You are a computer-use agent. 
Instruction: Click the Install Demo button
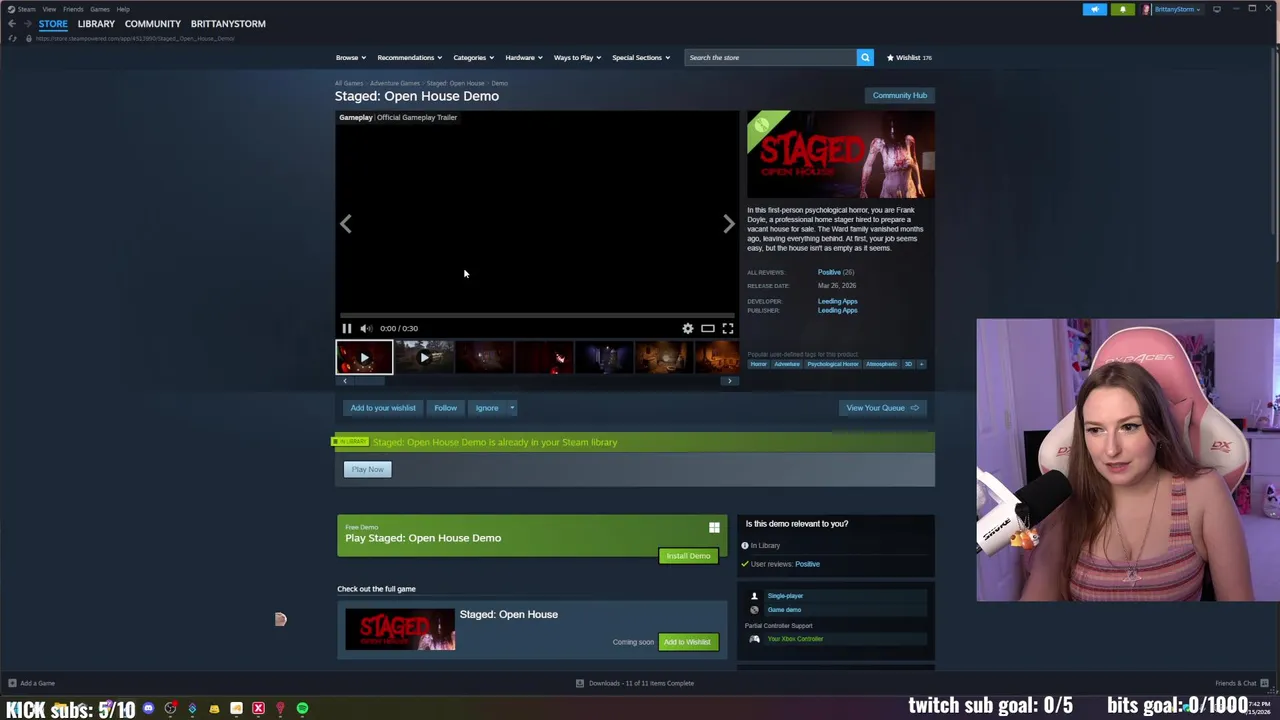[x=688, y=556]
